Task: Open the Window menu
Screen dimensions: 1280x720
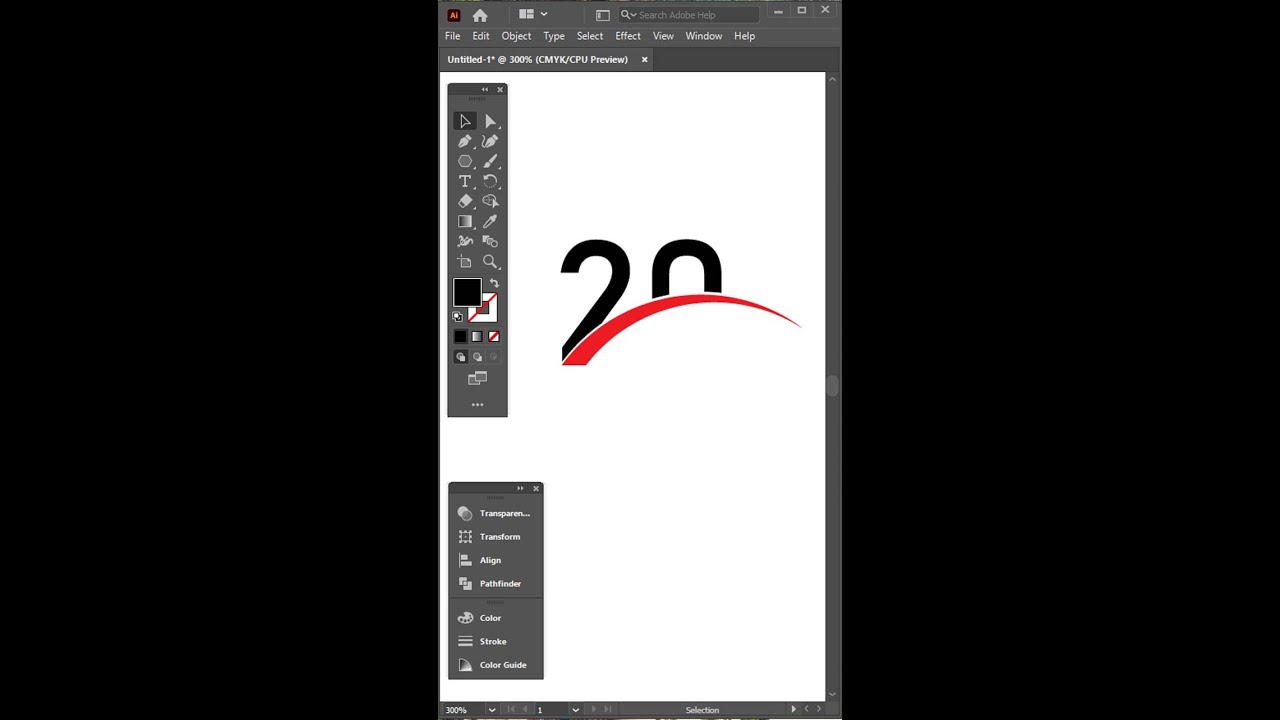Action: 704,36
